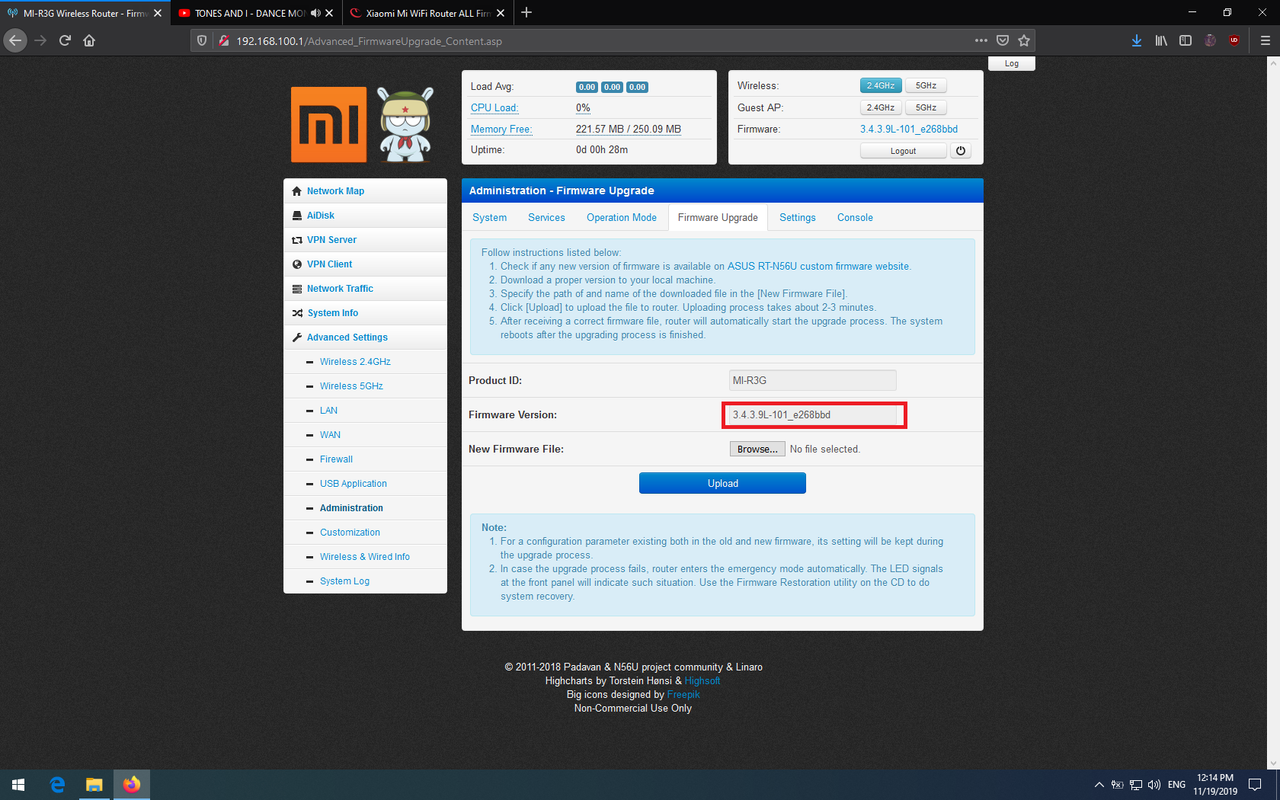
Task: Open the network status tray icon
Action: (1135, 785)
